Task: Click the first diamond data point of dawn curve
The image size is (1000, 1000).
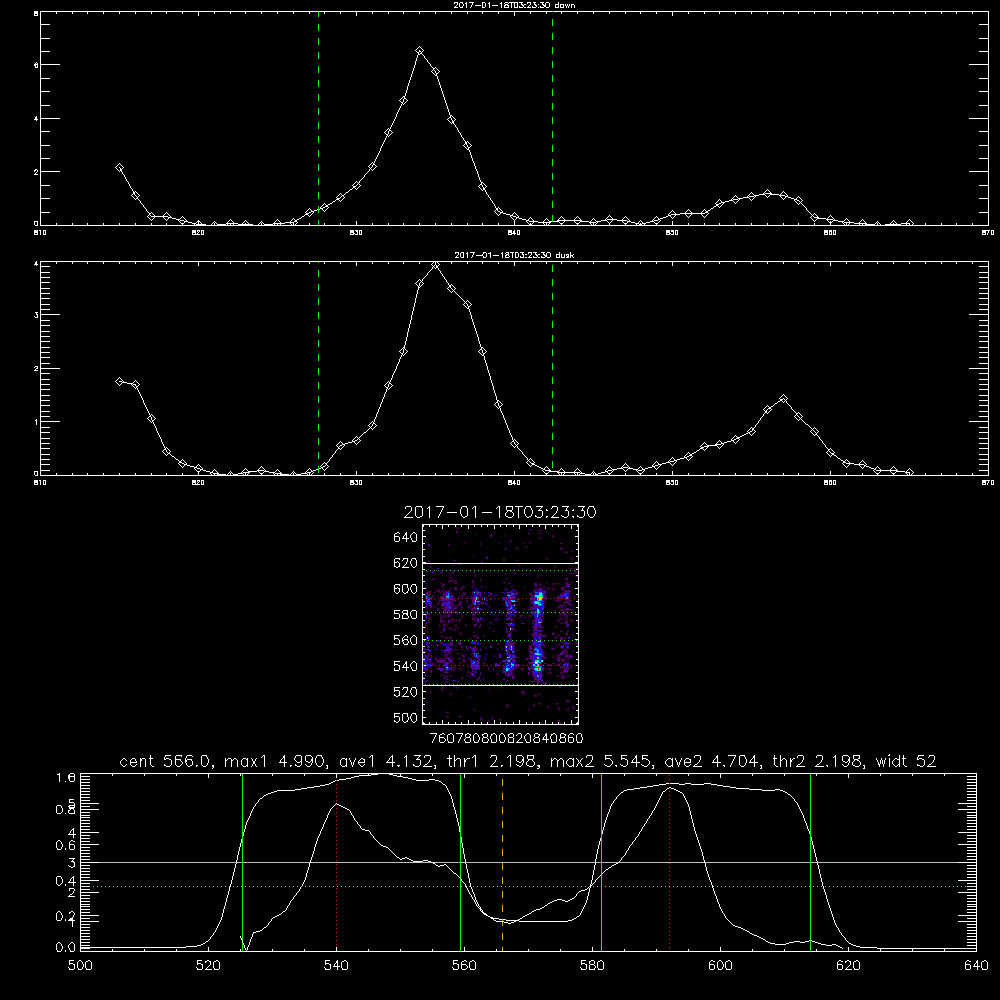Action: coord(119,167)
